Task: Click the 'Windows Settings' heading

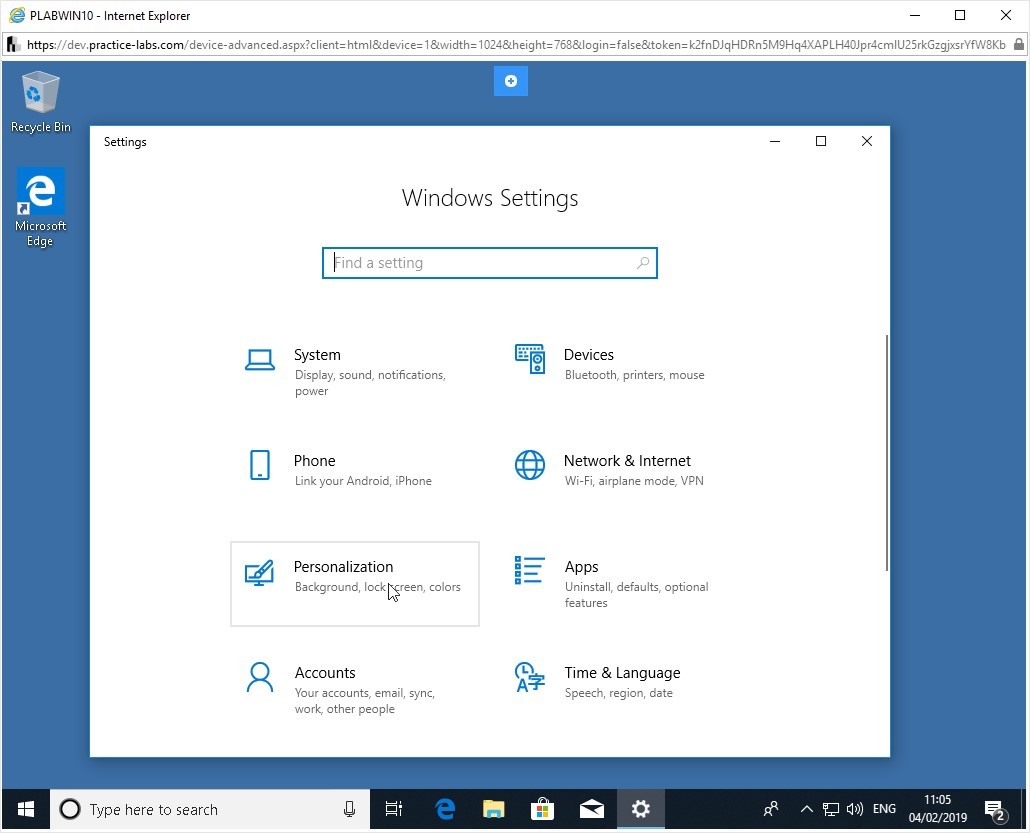Action: 490,198
